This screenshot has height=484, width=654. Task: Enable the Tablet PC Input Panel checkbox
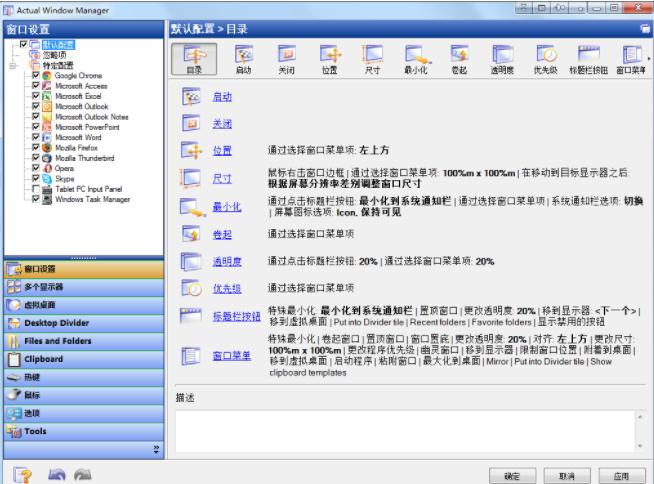[x=36, y=189]
